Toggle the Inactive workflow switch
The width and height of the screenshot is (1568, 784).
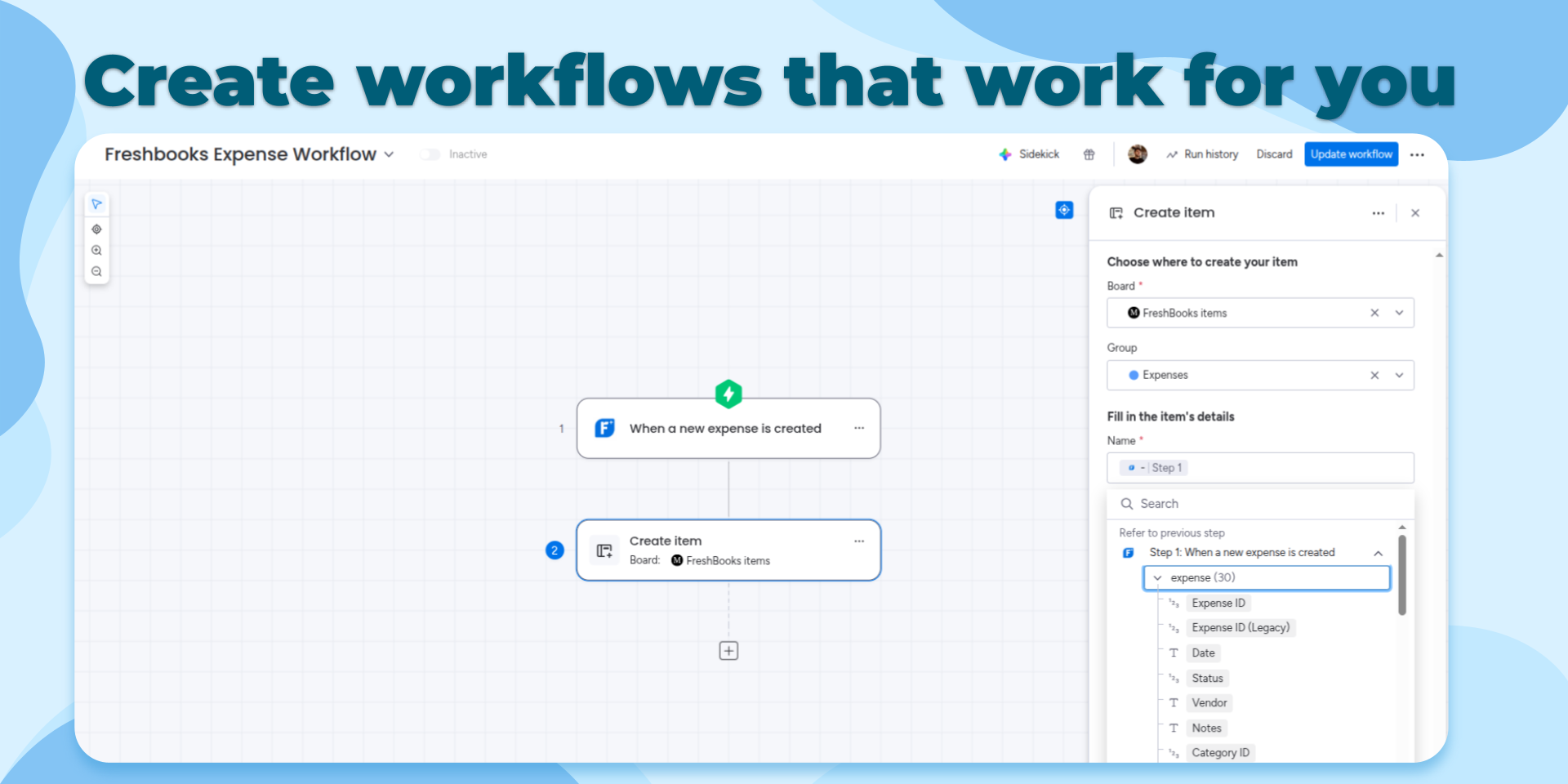430,154
